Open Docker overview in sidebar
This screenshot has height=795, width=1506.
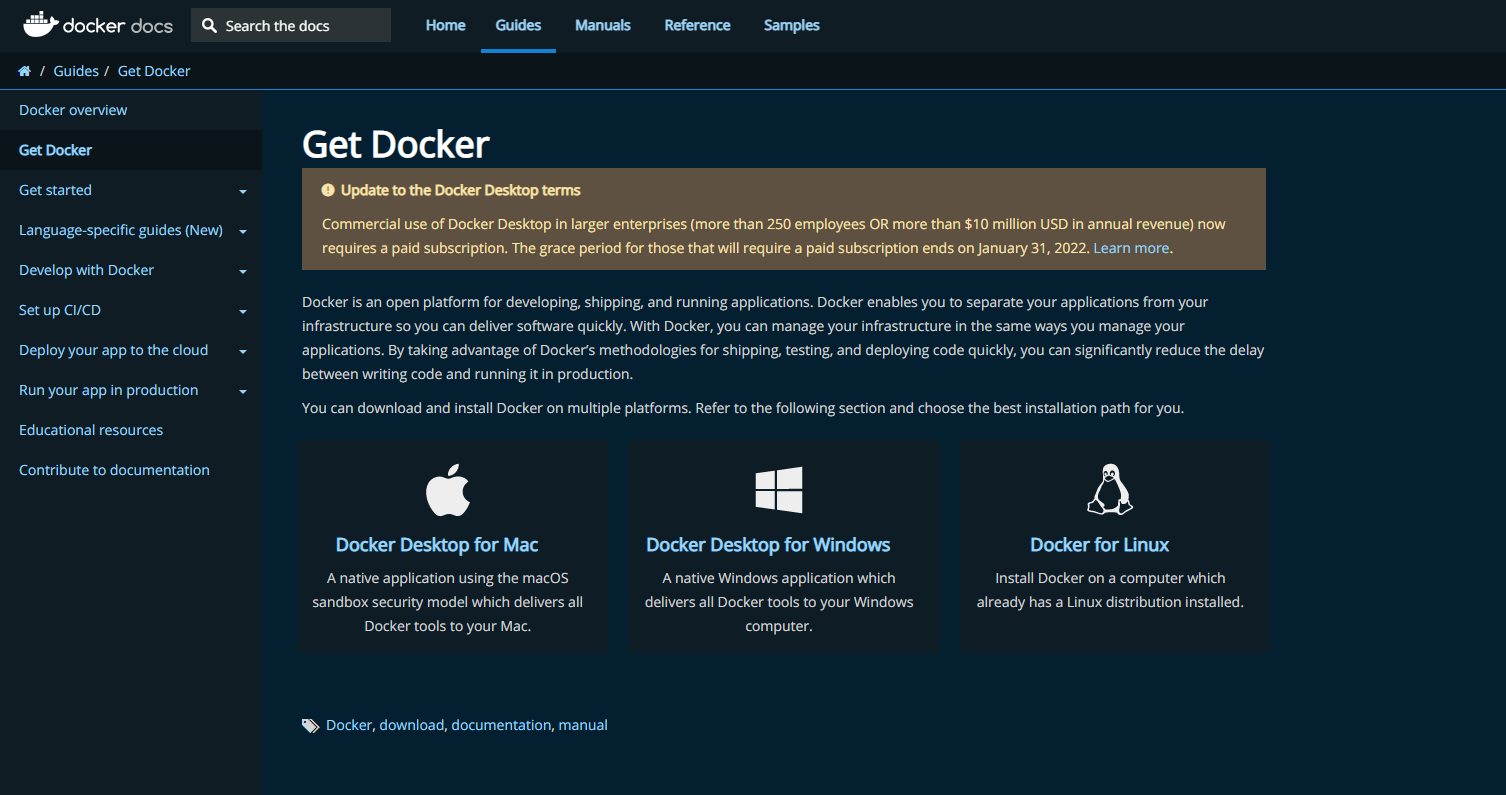[73, 110]
